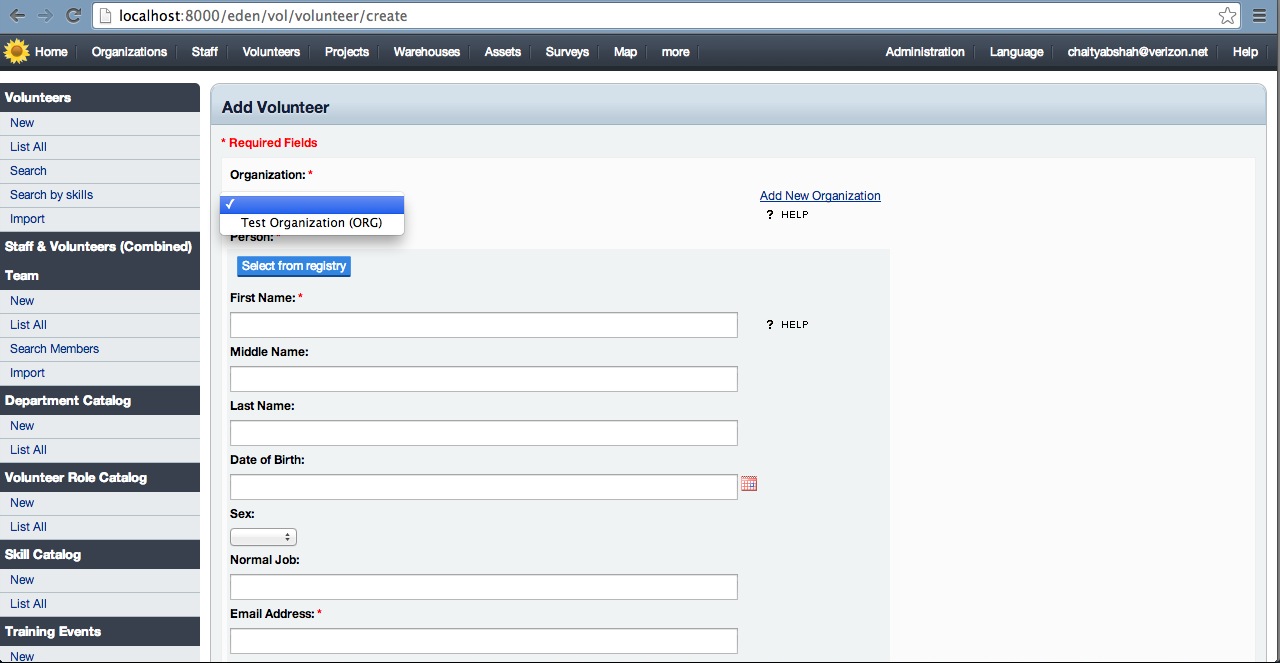Viewport: 1280px width, 663px height.
Task: Open the Chrome hamburger menu
Action: [1260, 16]
